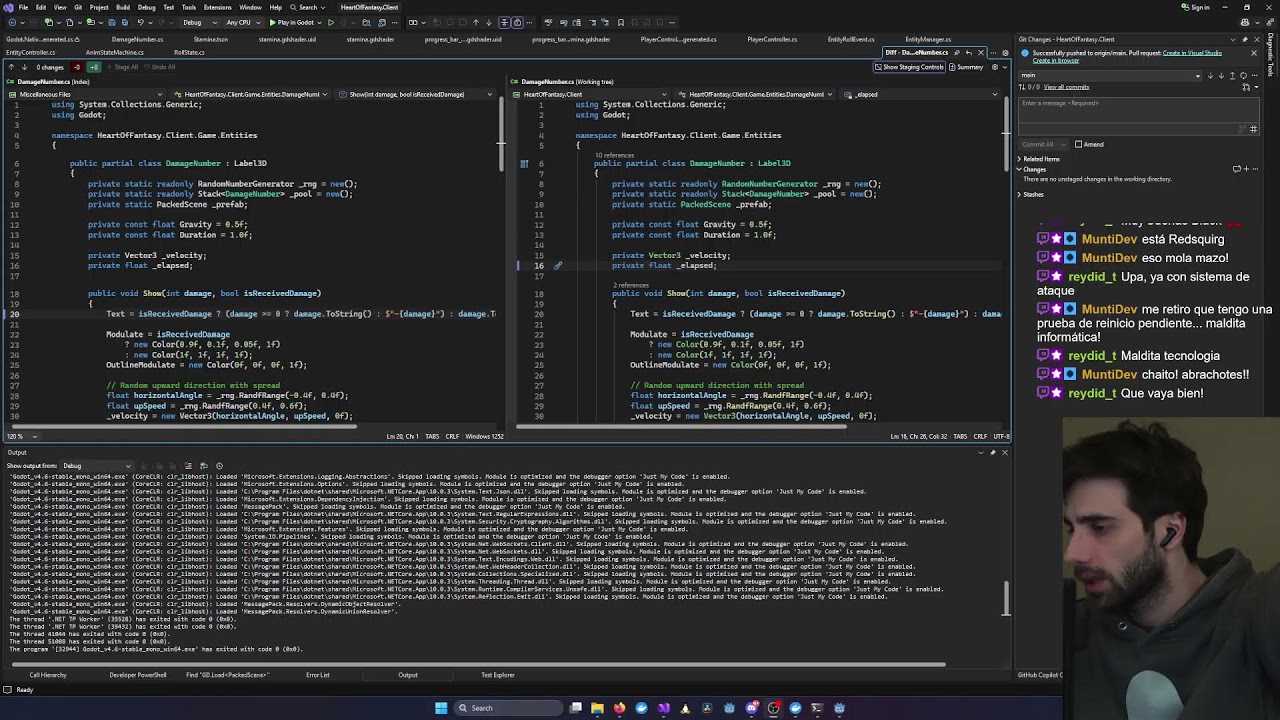Open diff settings gear beside Summary

coord(994,67)
